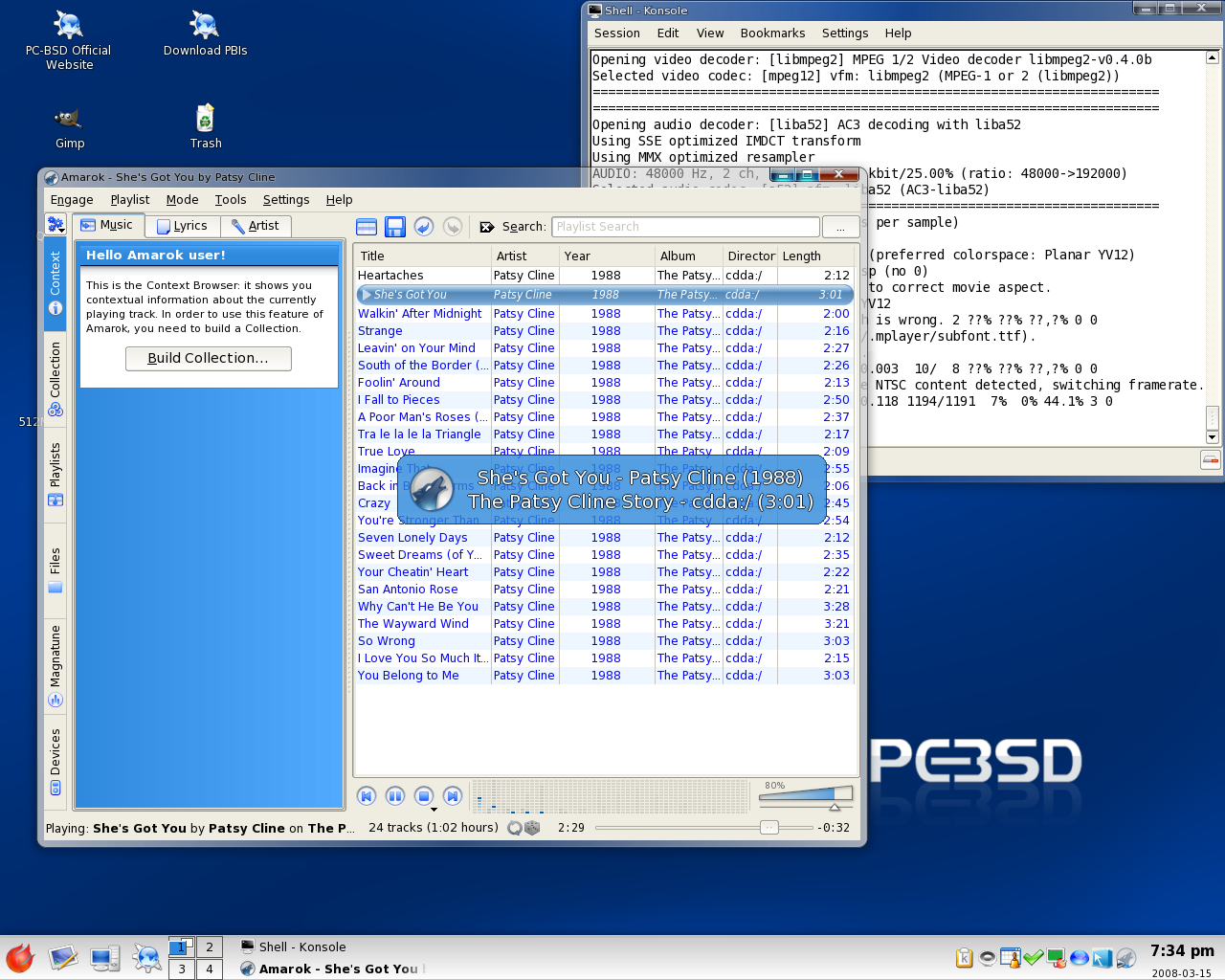
Task: Switch to virtual desktop 4 in pager
Action: (x=209, y=969)
